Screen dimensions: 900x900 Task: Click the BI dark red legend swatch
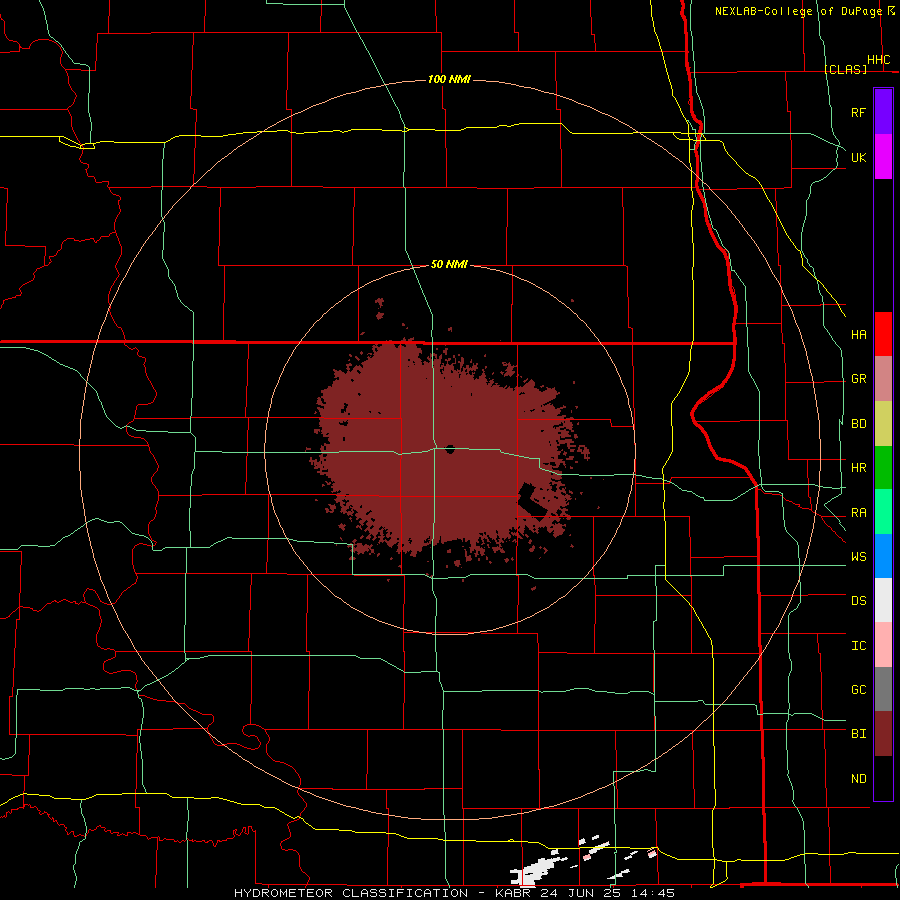(x=883, y=734)
